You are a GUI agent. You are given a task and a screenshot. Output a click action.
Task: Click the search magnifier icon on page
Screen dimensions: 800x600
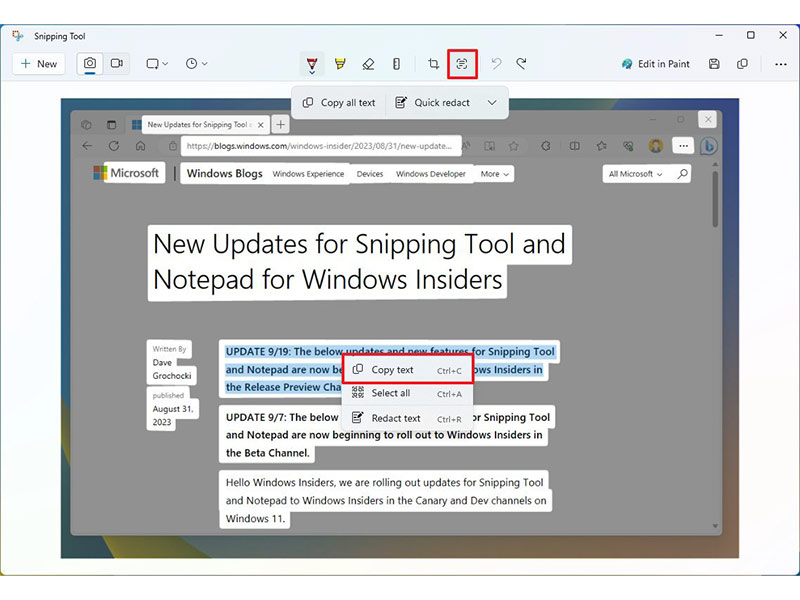pos(682,173)
